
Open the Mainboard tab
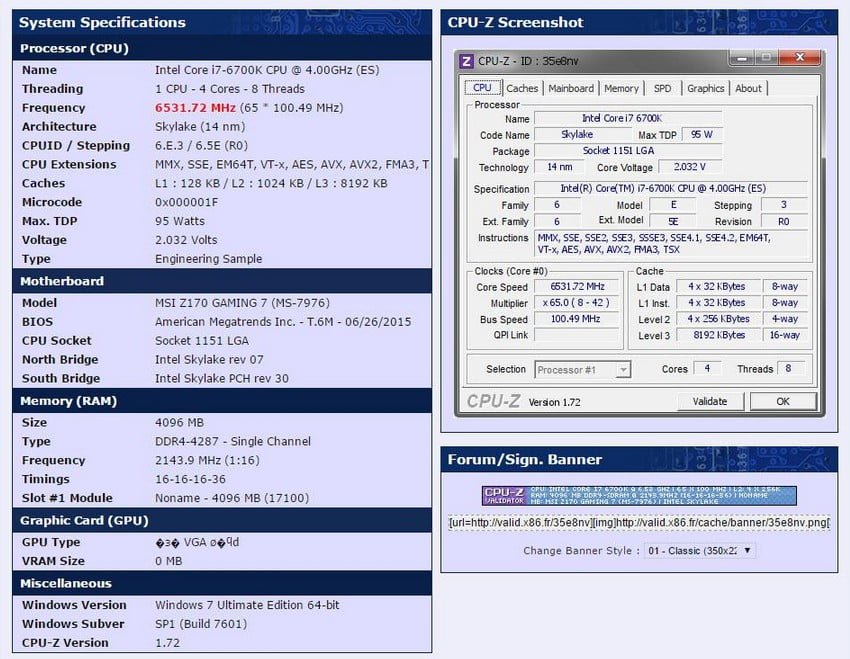pos(571,88)
